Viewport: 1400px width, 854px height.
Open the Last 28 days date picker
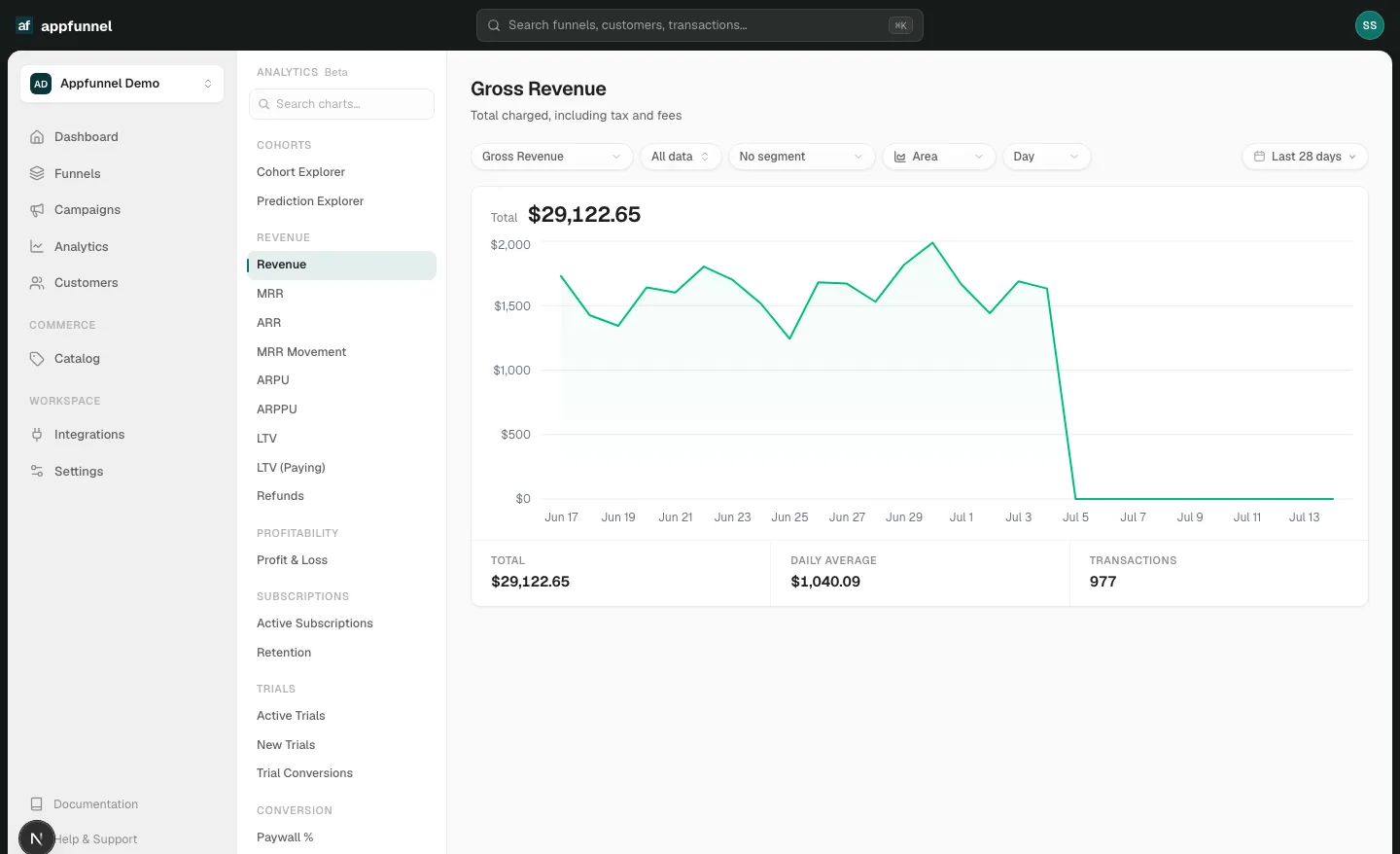(x=1305, y=157)
